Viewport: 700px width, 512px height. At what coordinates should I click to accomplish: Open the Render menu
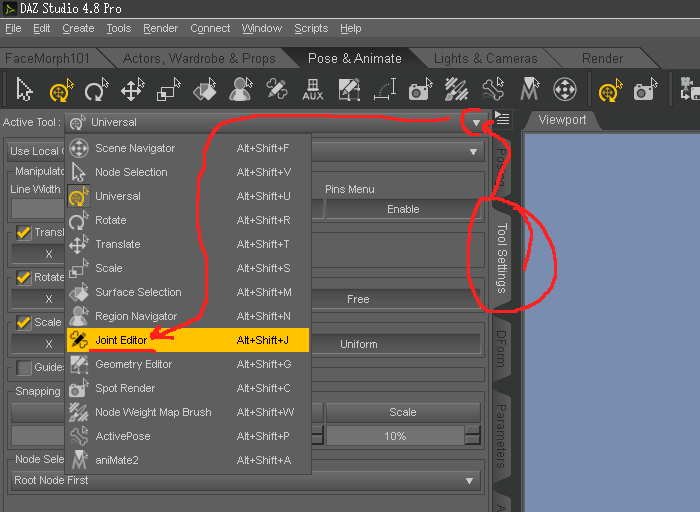click(x=160, y=29)
